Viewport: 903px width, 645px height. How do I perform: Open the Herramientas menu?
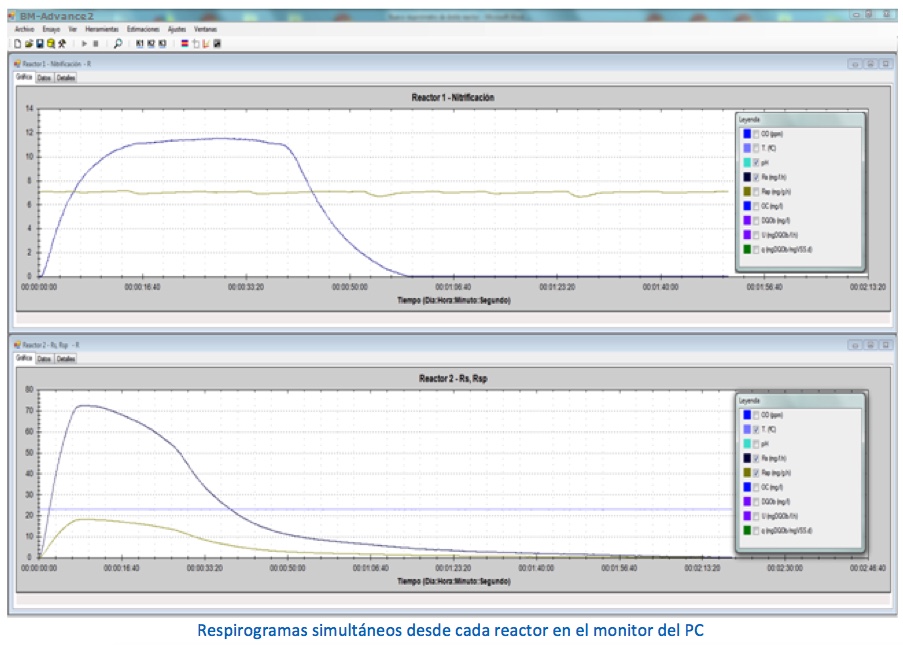click(x=102, y=29)
